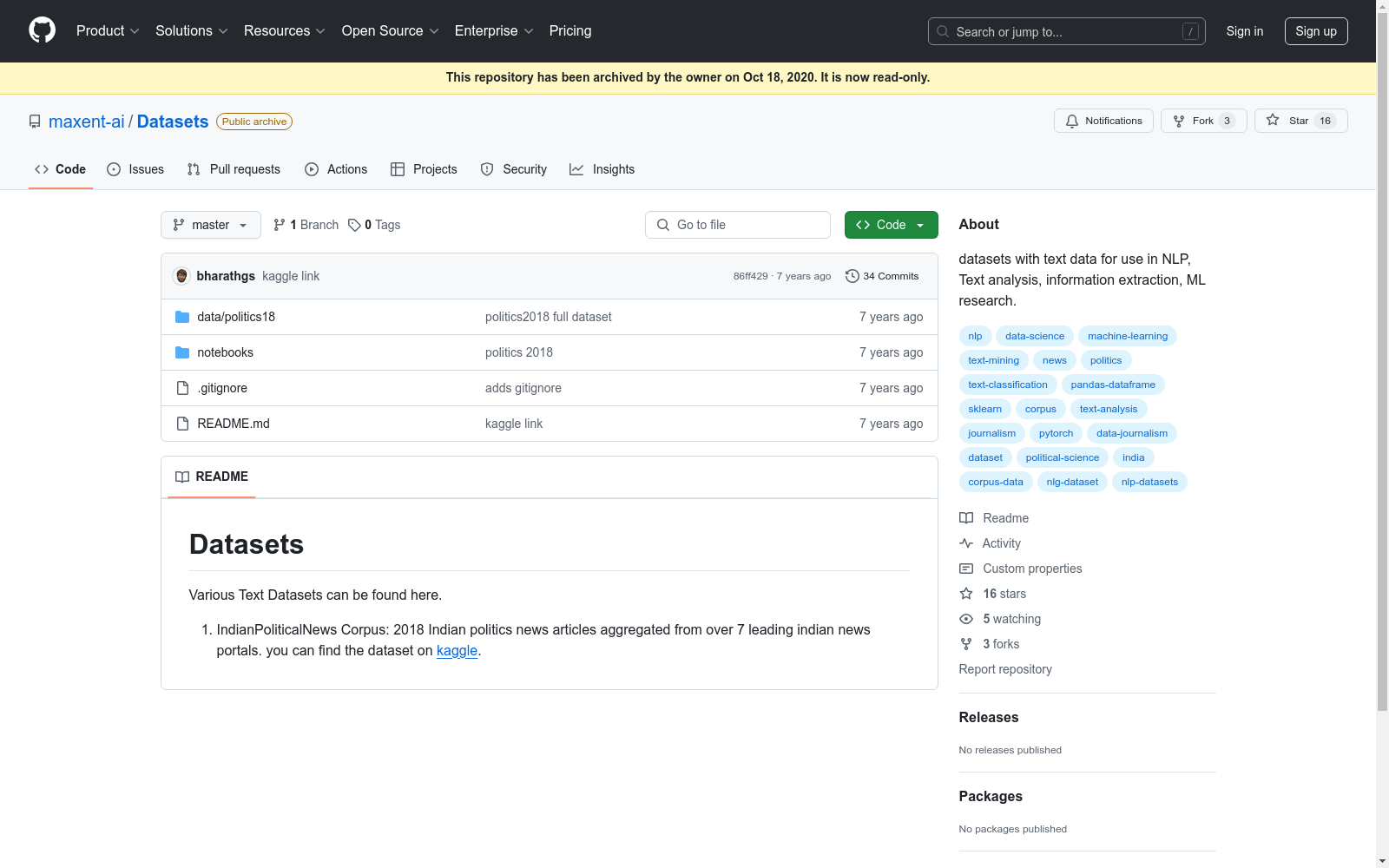
Task: Expand the Open Source menu
Action: [391, 30]
